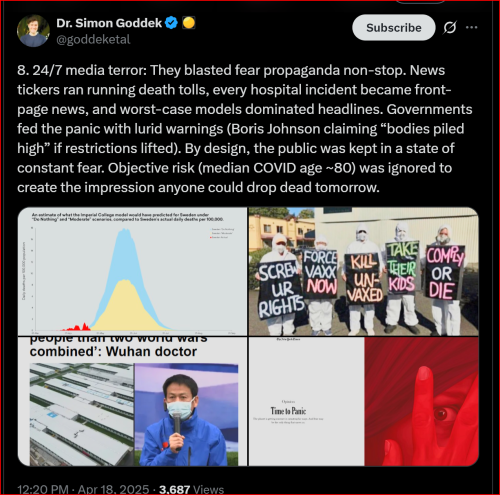Screen dimensions: 500x495
Task: Open the Imperial College Sweden chart image
Action: click(x=132, y=271)
